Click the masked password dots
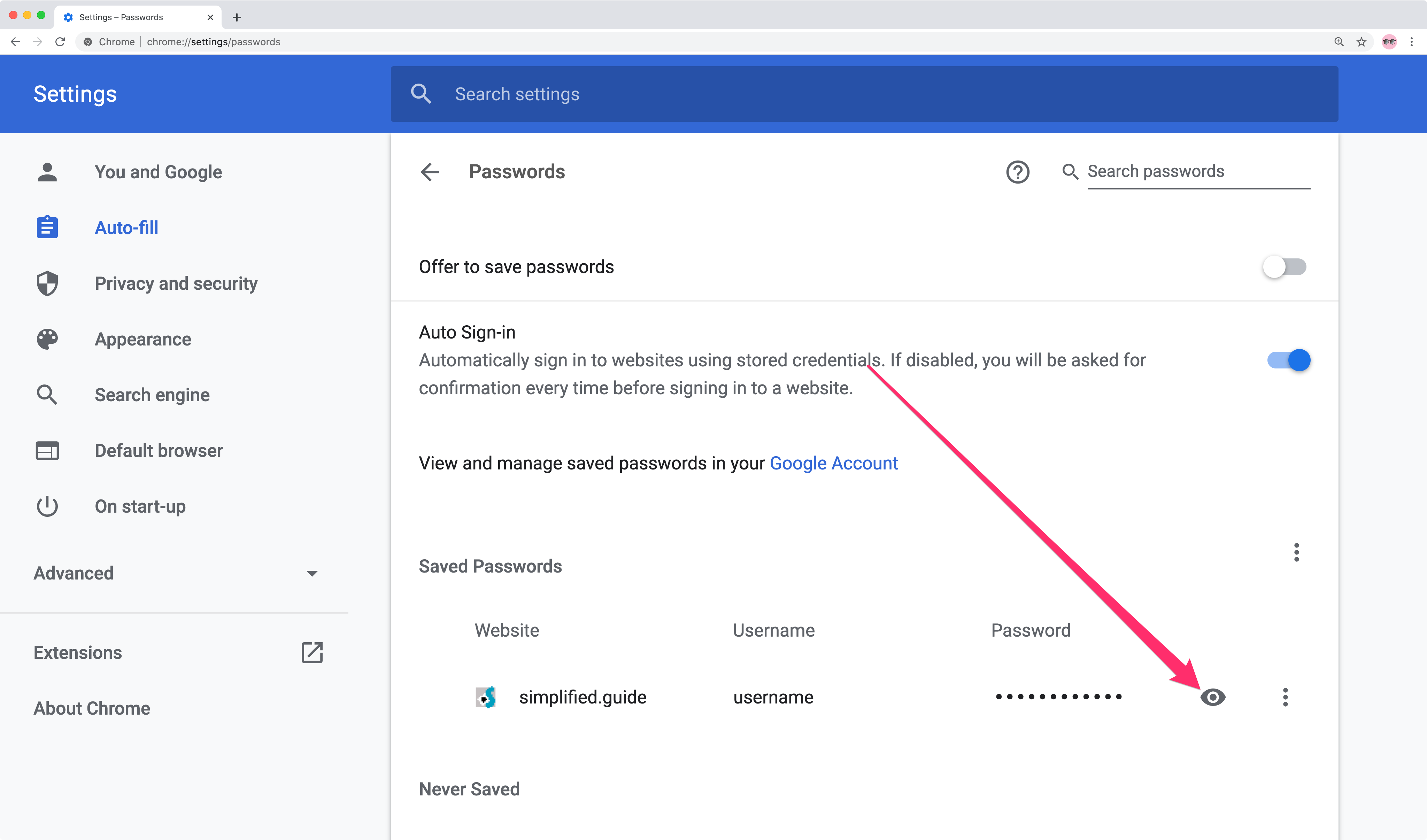Viewport: 1427px width, 840px height. (1058, 697)
